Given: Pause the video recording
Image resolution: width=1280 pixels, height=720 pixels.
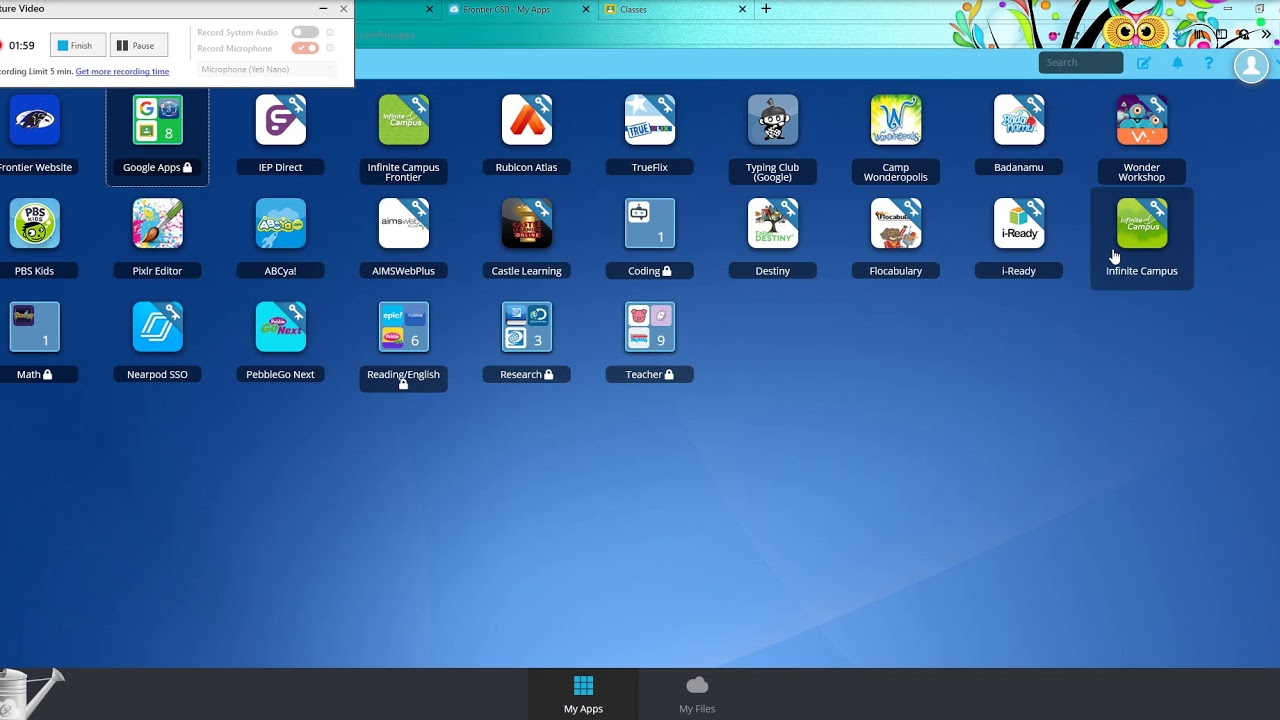Looking at the screenshot, I should click(138, 45).
